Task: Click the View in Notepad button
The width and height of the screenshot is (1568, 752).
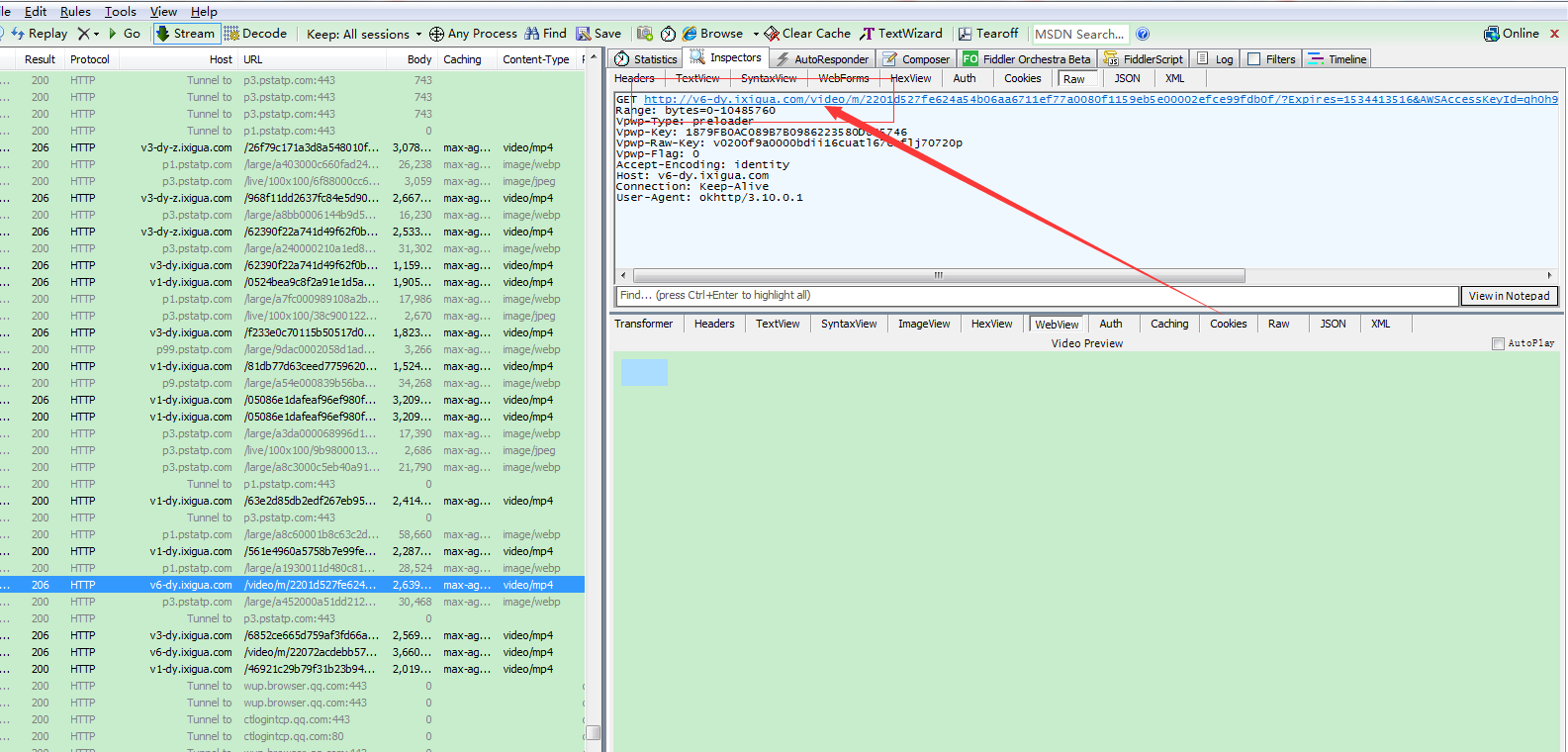Action: tap(1509, 296)
